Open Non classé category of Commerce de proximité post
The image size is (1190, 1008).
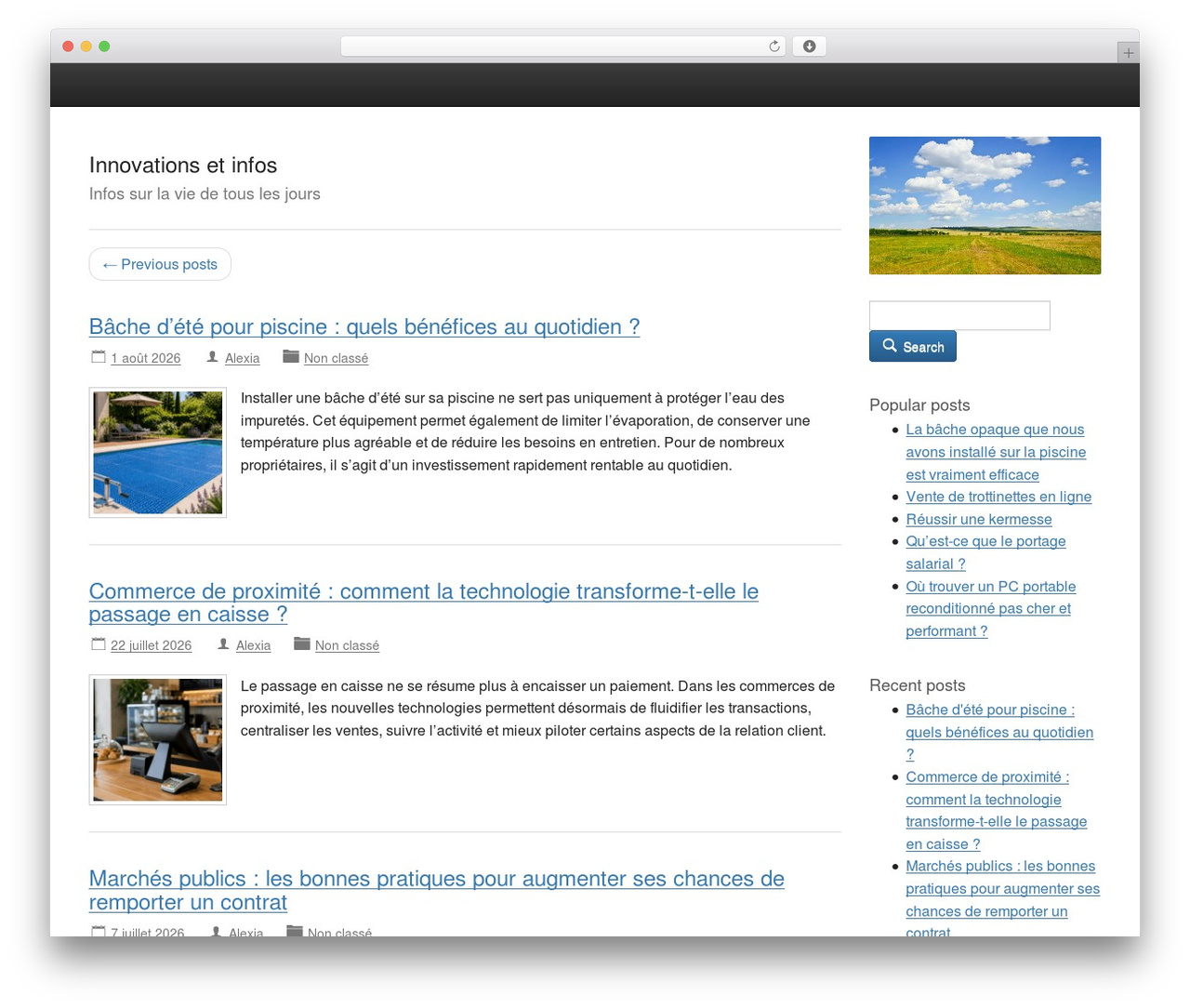click(347, 645)
